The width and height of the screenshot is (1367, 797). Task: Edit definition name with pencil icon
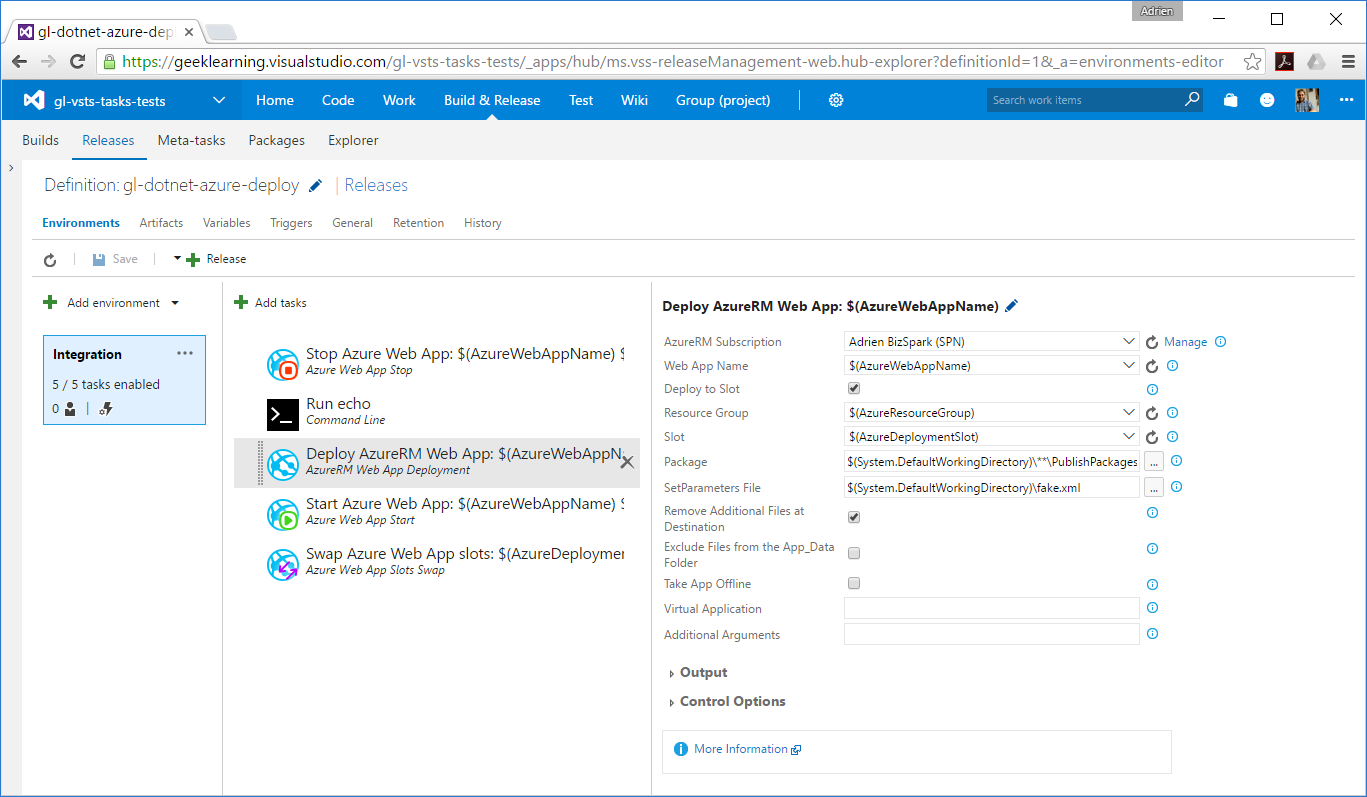click(x=316, y=185)
